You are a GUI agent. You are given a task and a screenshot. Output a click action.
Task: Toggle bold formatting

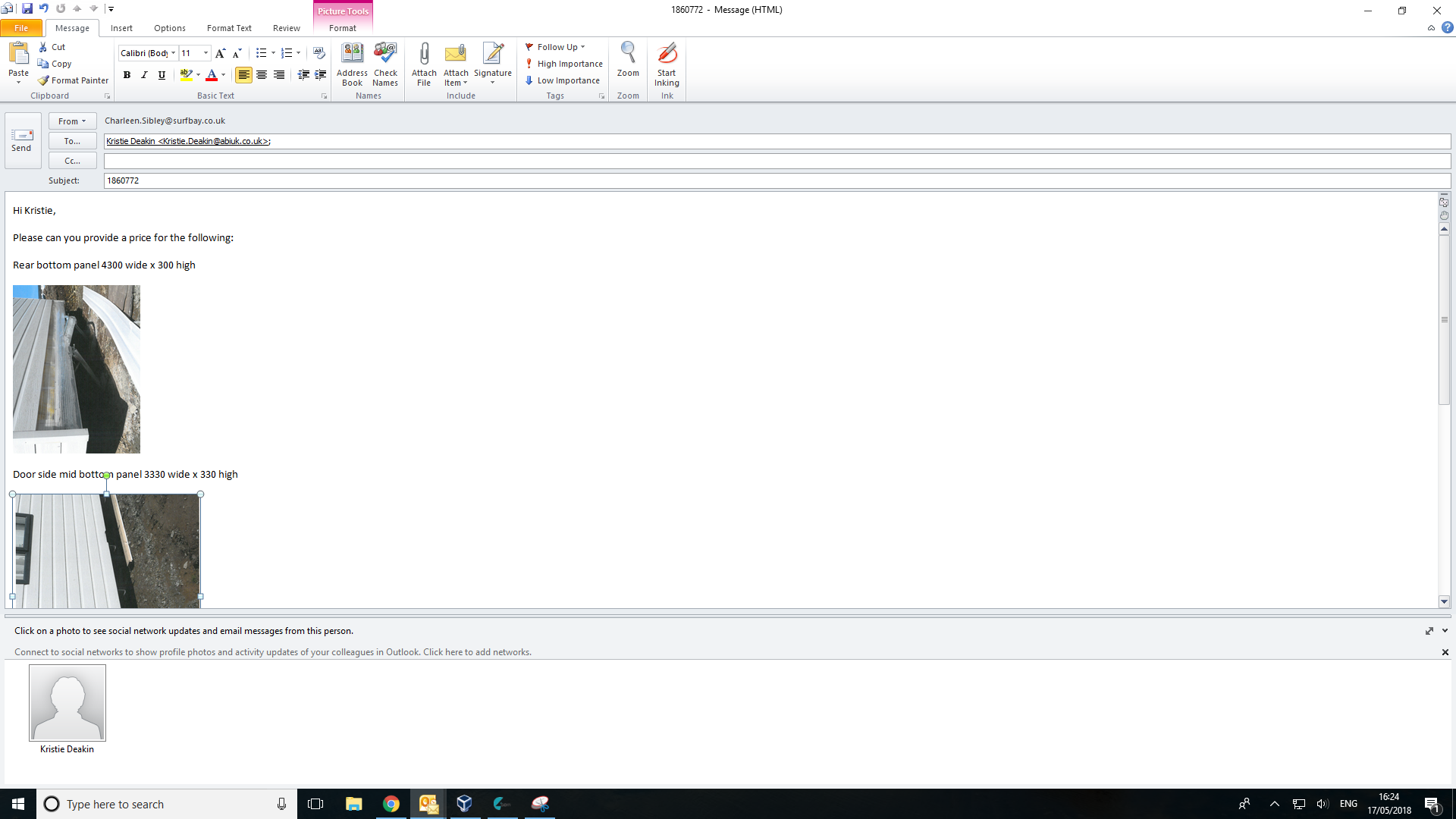[x=127, y=75]
